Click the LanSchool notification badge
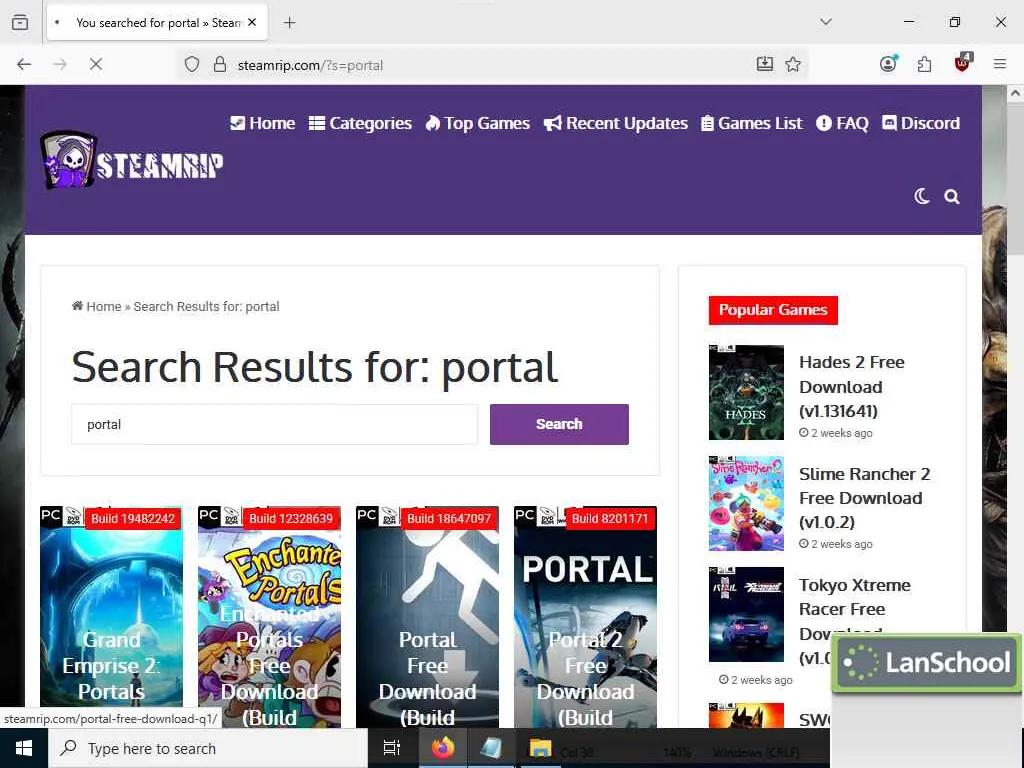The width and height of the screenshot is (1024, 768). [926, 663]
